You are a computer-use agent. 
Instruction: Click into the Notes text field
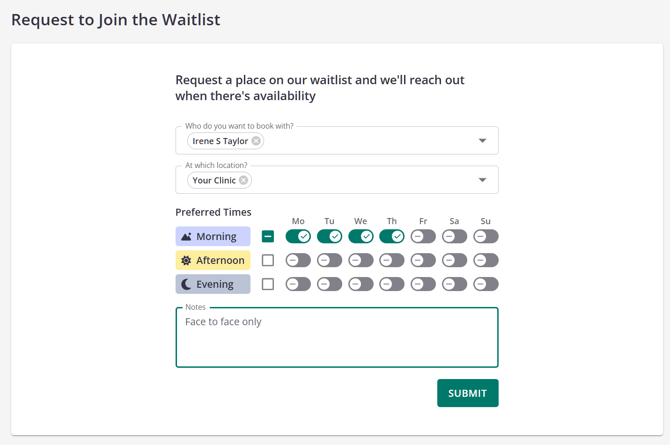337,340
